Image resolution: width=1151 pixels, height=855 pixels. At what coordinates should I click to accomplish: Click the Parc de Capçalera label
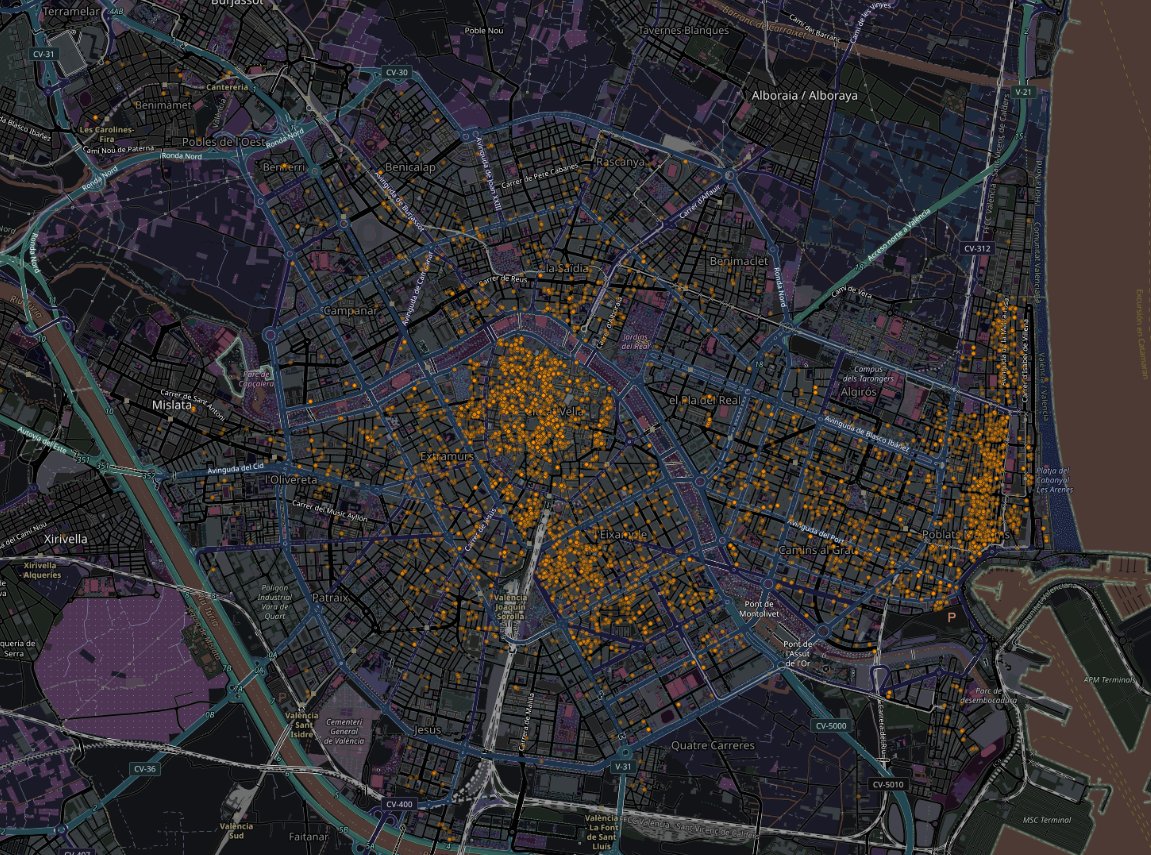256,379
